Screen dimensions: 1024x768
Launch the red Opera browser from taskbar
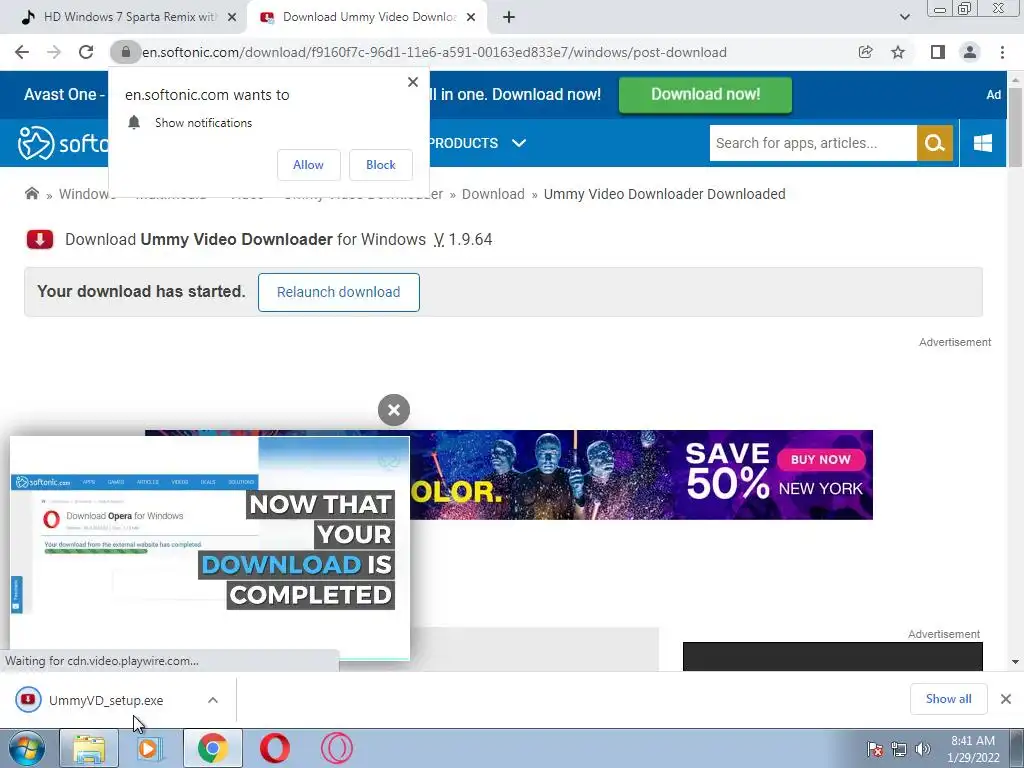pyautogui.click(x=274, y=748)
